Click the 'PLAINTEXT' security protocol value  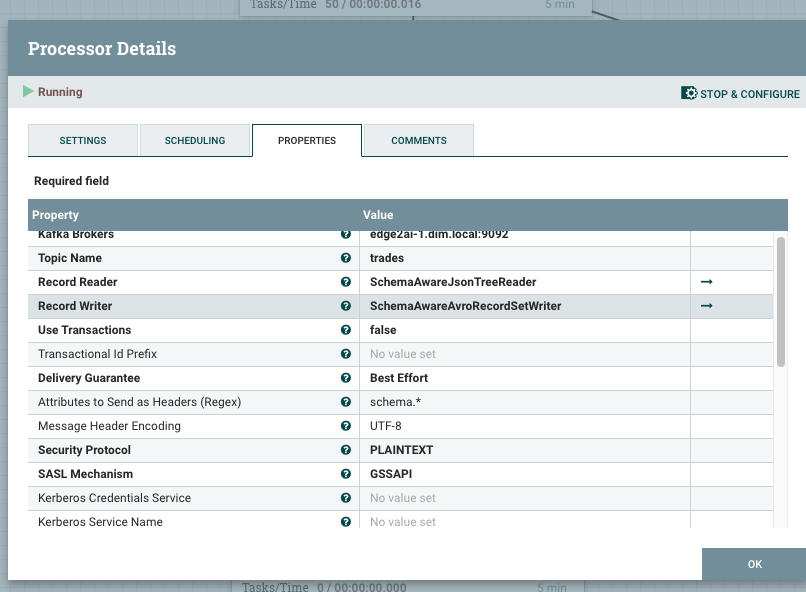(401, 450)
